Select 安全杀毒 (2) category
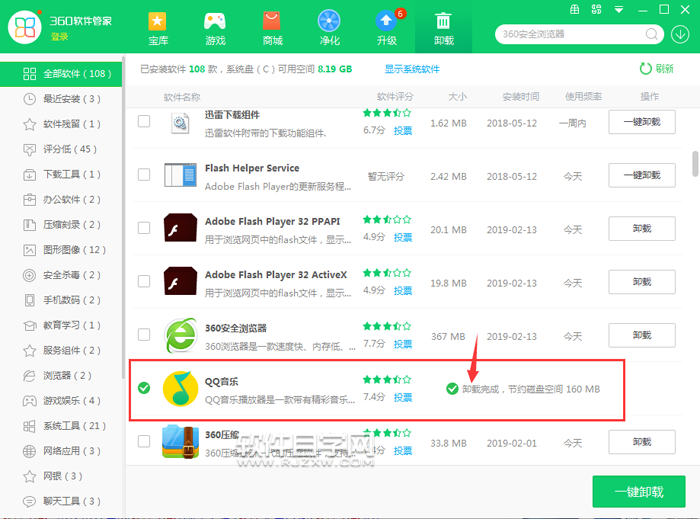The height and width of the screenshot is (519, 700). (x=62, y=275)
